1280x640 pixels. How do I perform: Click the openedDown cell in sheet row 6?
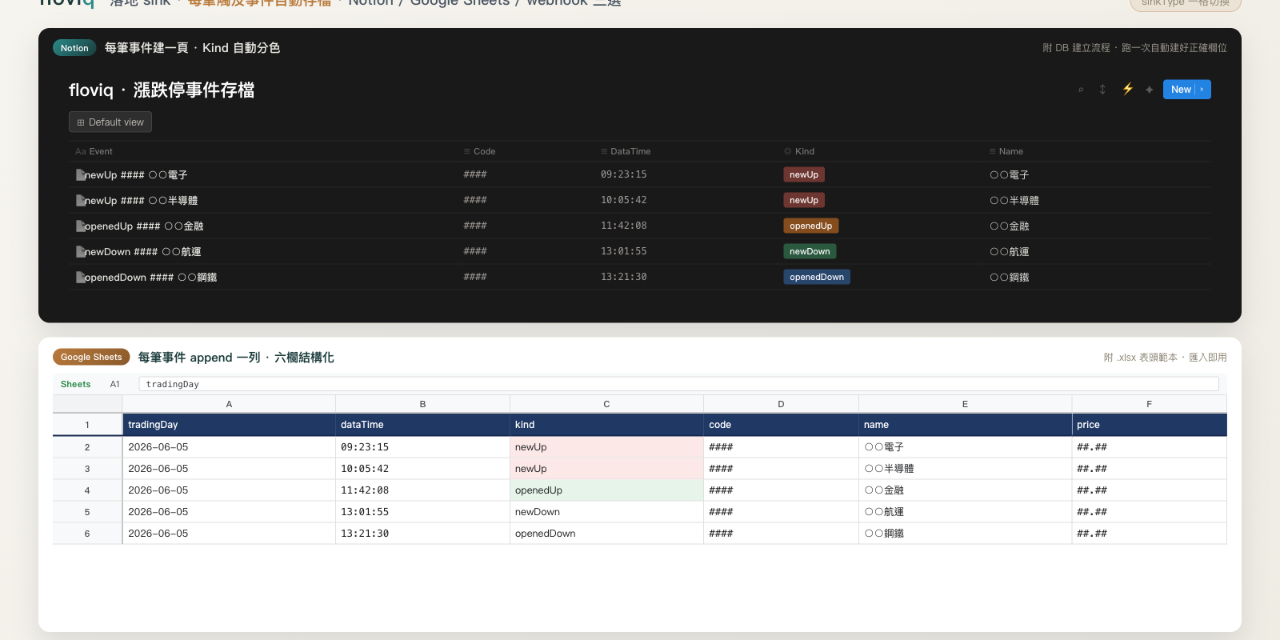pos(607,534)
